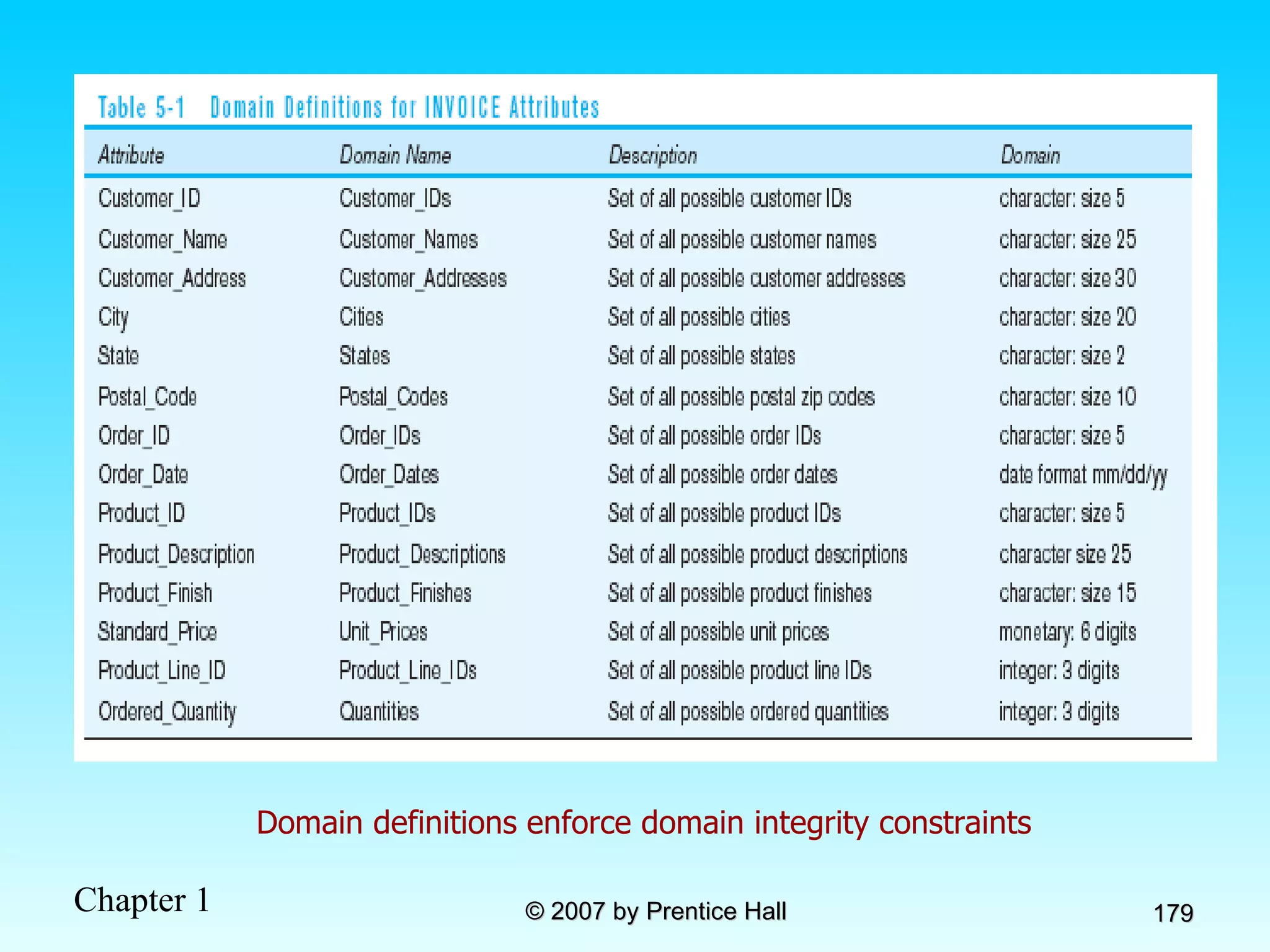Select the 'City' attribute cell
This screenshot has height=952, width=1270.
113,318
